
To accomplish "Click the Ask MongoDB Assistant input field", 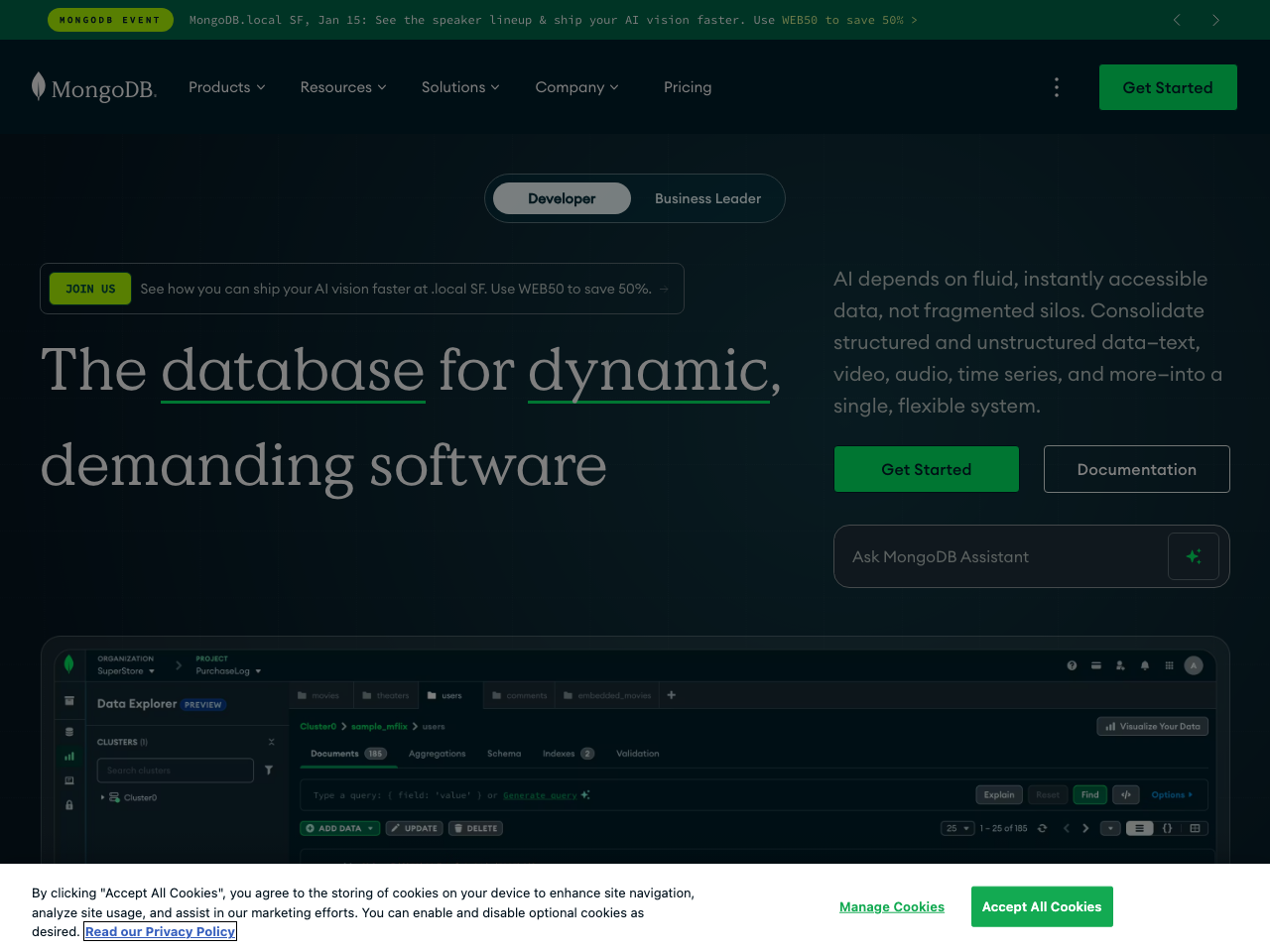I will click(x=992, y=556).
